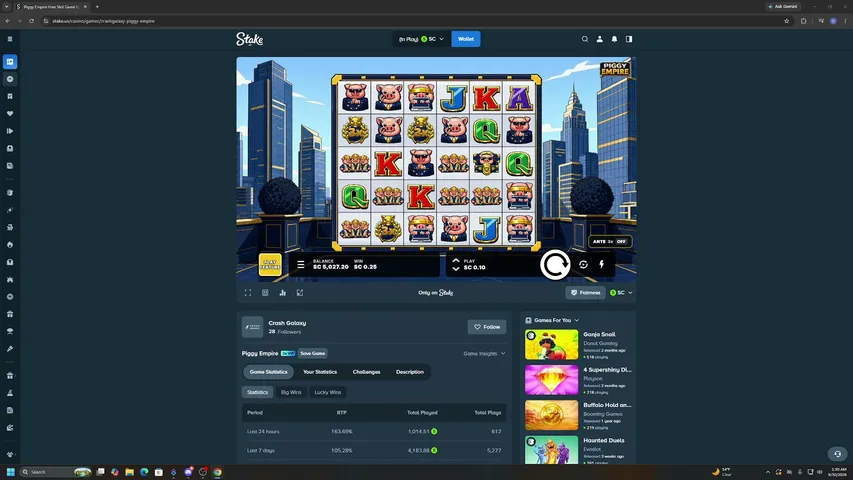
Task: Click the Last 7 days row label
Action: pyautogui.click(x=261, y=451)
